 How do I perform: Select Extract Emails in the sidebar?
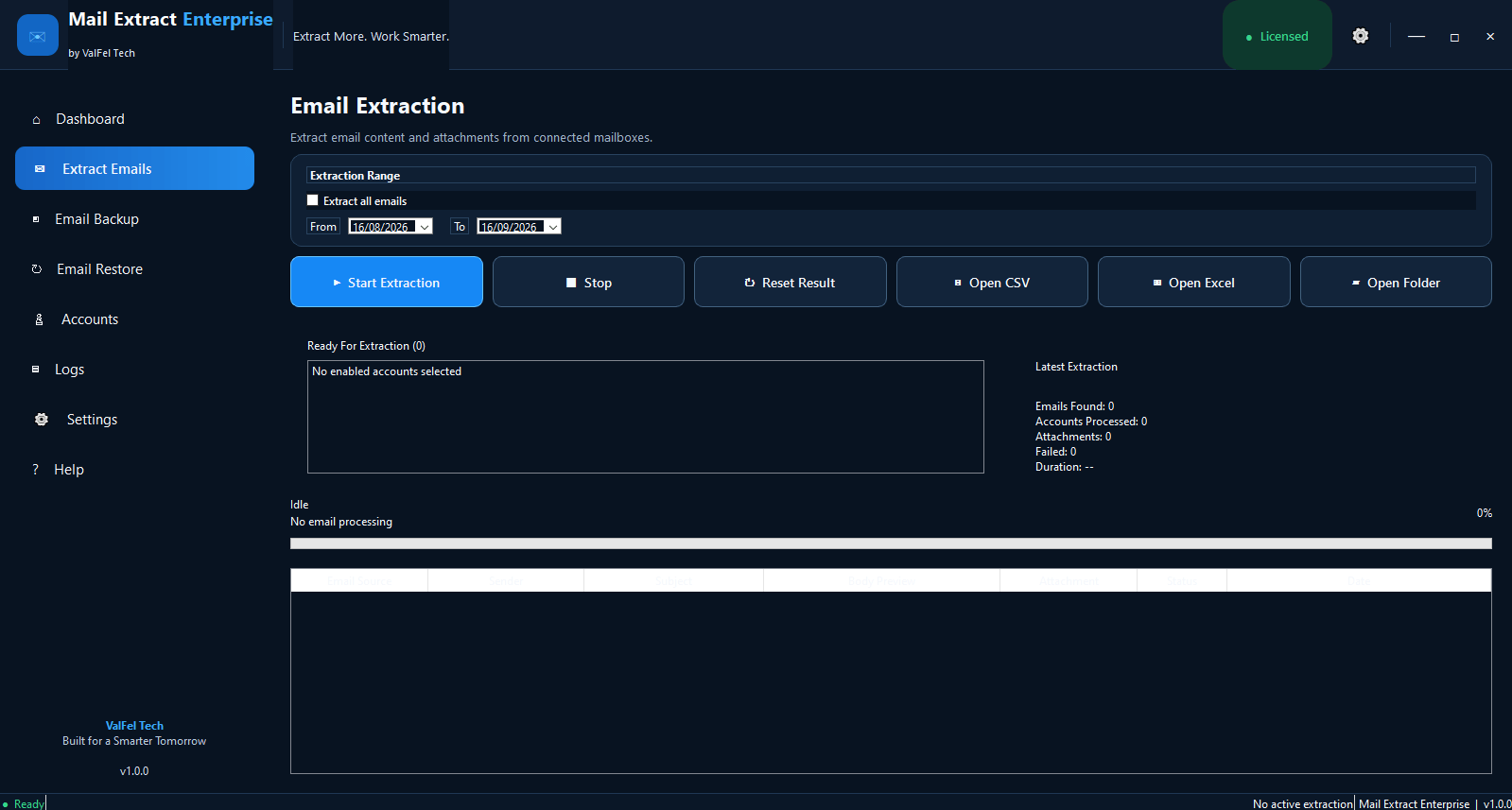coord(134,168)
